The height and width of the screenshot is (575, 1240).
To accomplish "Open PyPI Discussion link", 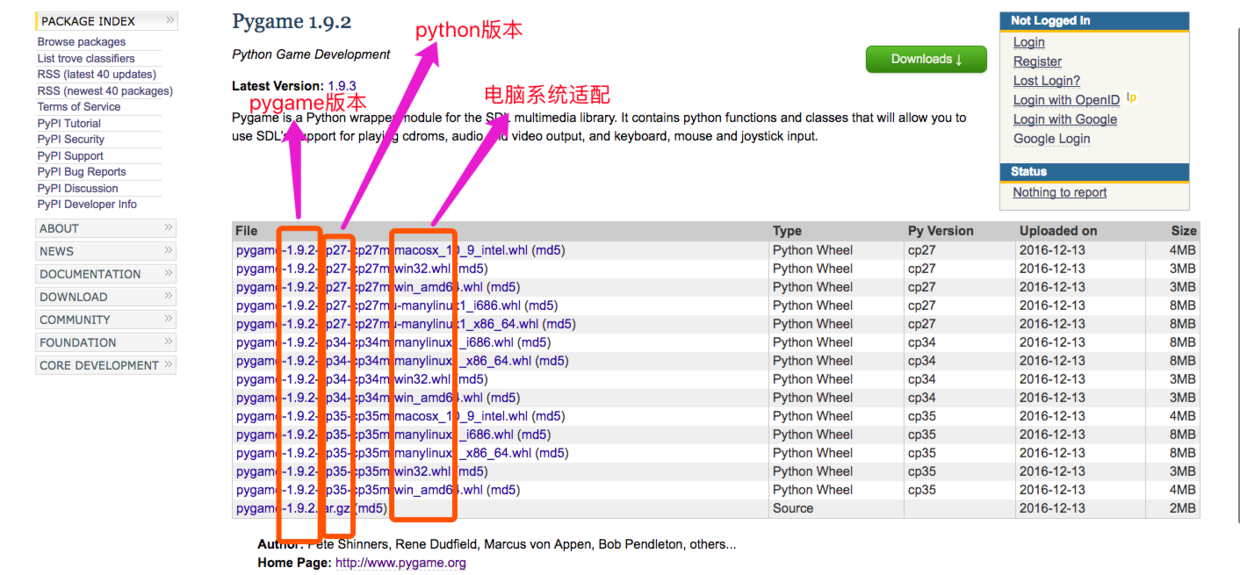I will (78, 188).
